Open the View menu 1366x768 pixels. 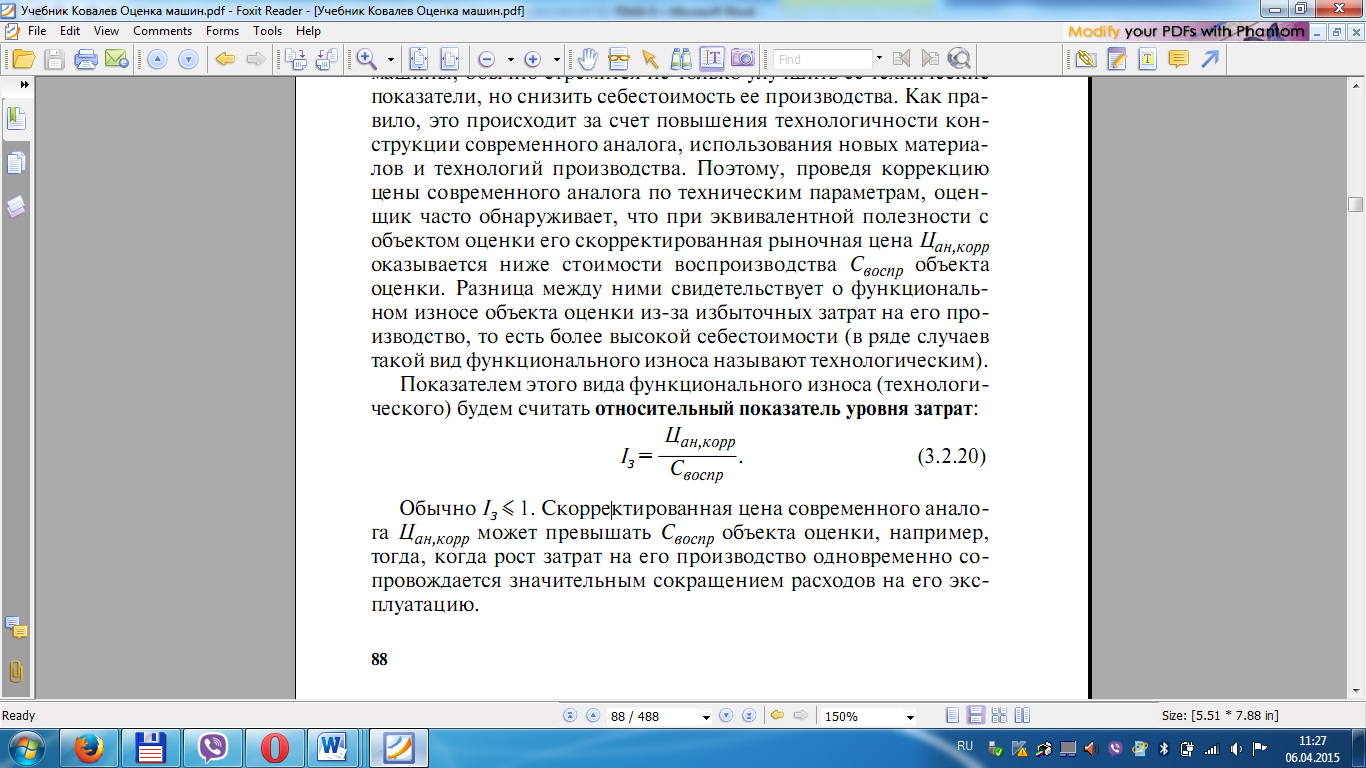(x=106, y=31)
